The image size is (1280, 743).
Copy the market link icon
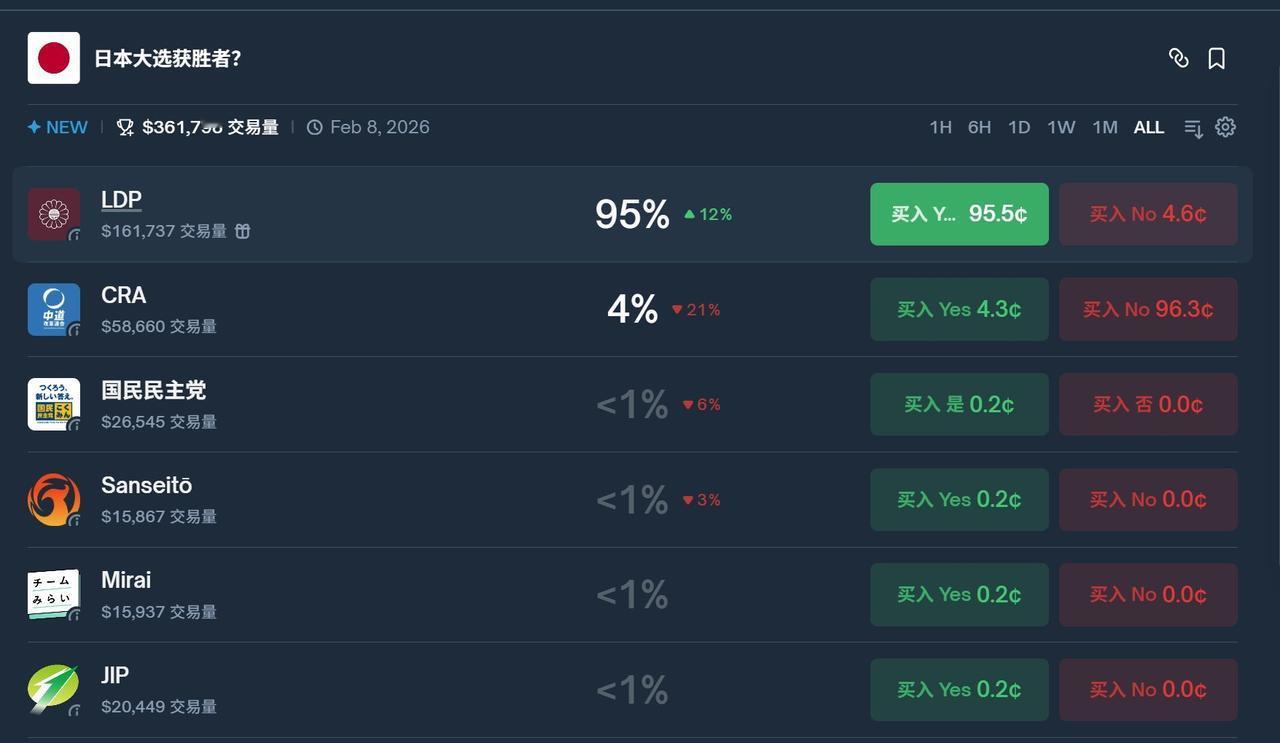(x=1178, y=58)
